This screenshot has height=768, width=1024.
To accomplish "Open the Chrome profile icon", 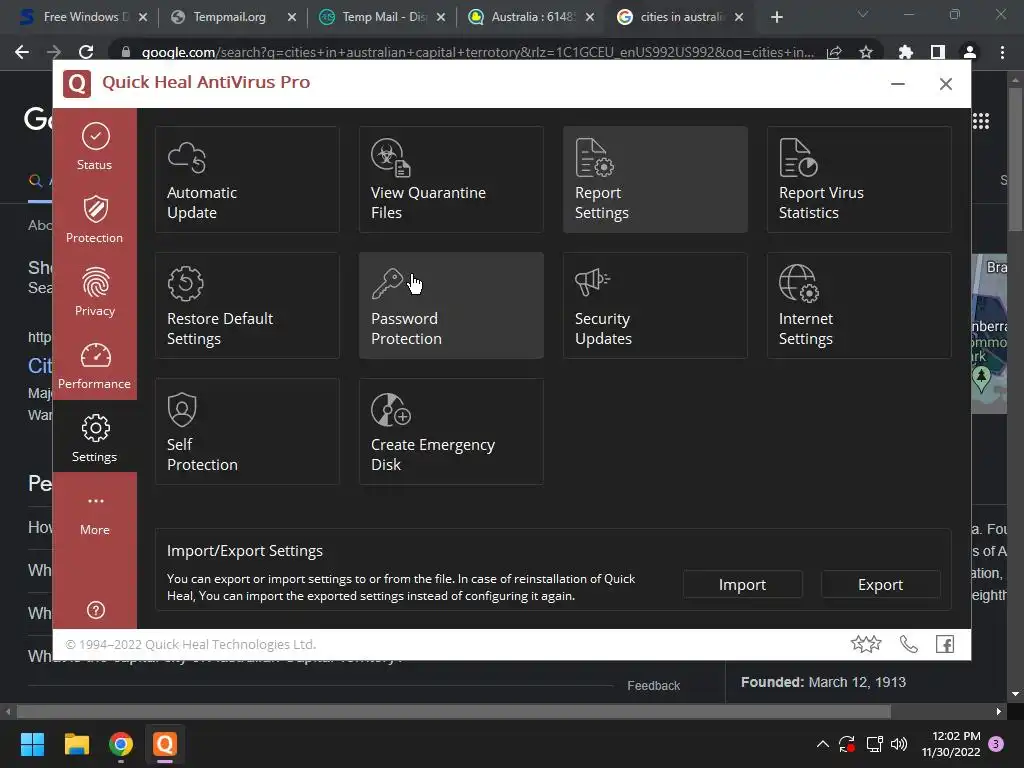I will point(970,52).
